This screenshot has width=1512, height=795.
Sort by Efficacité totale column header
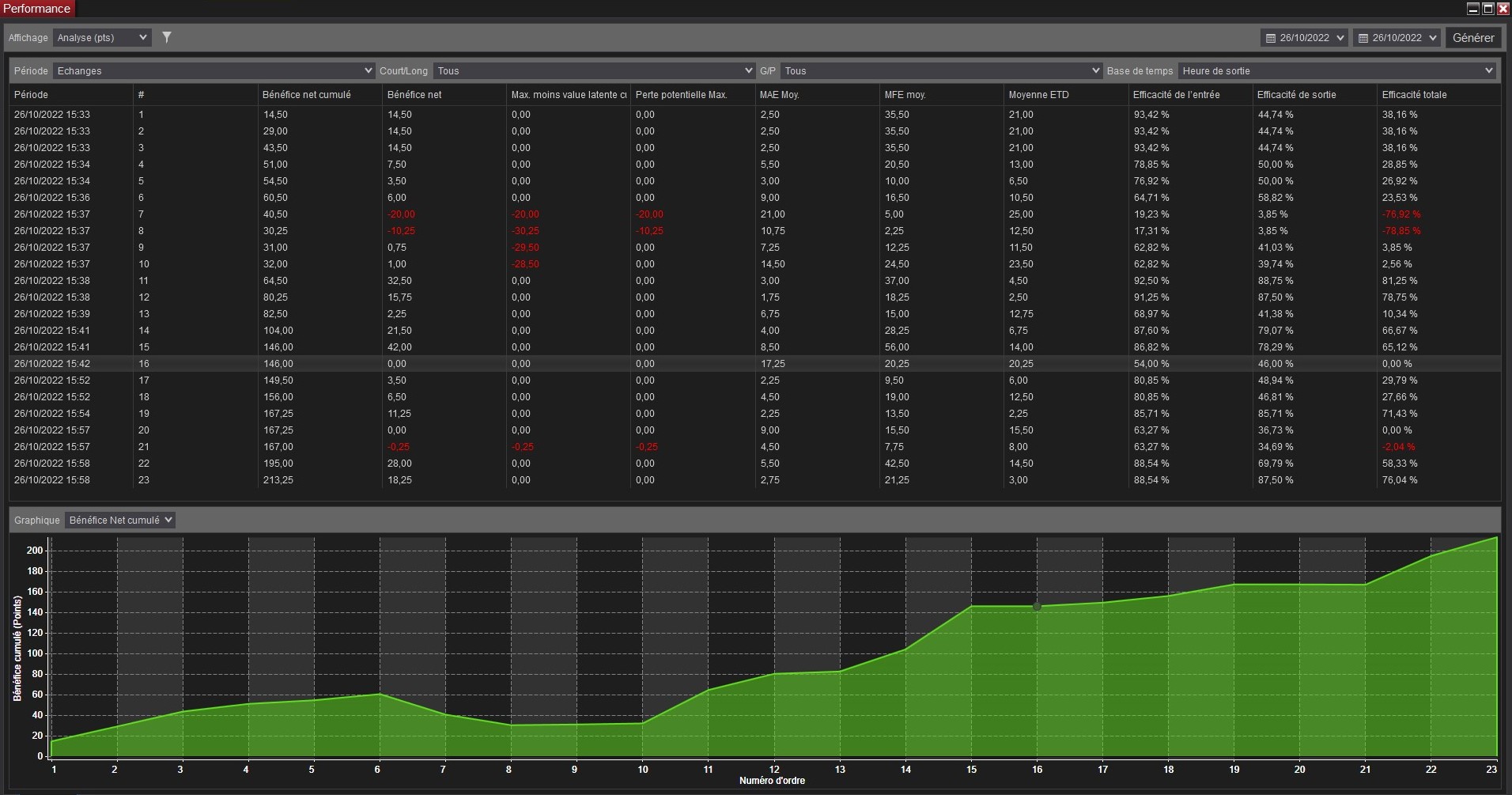[1414, 95]
